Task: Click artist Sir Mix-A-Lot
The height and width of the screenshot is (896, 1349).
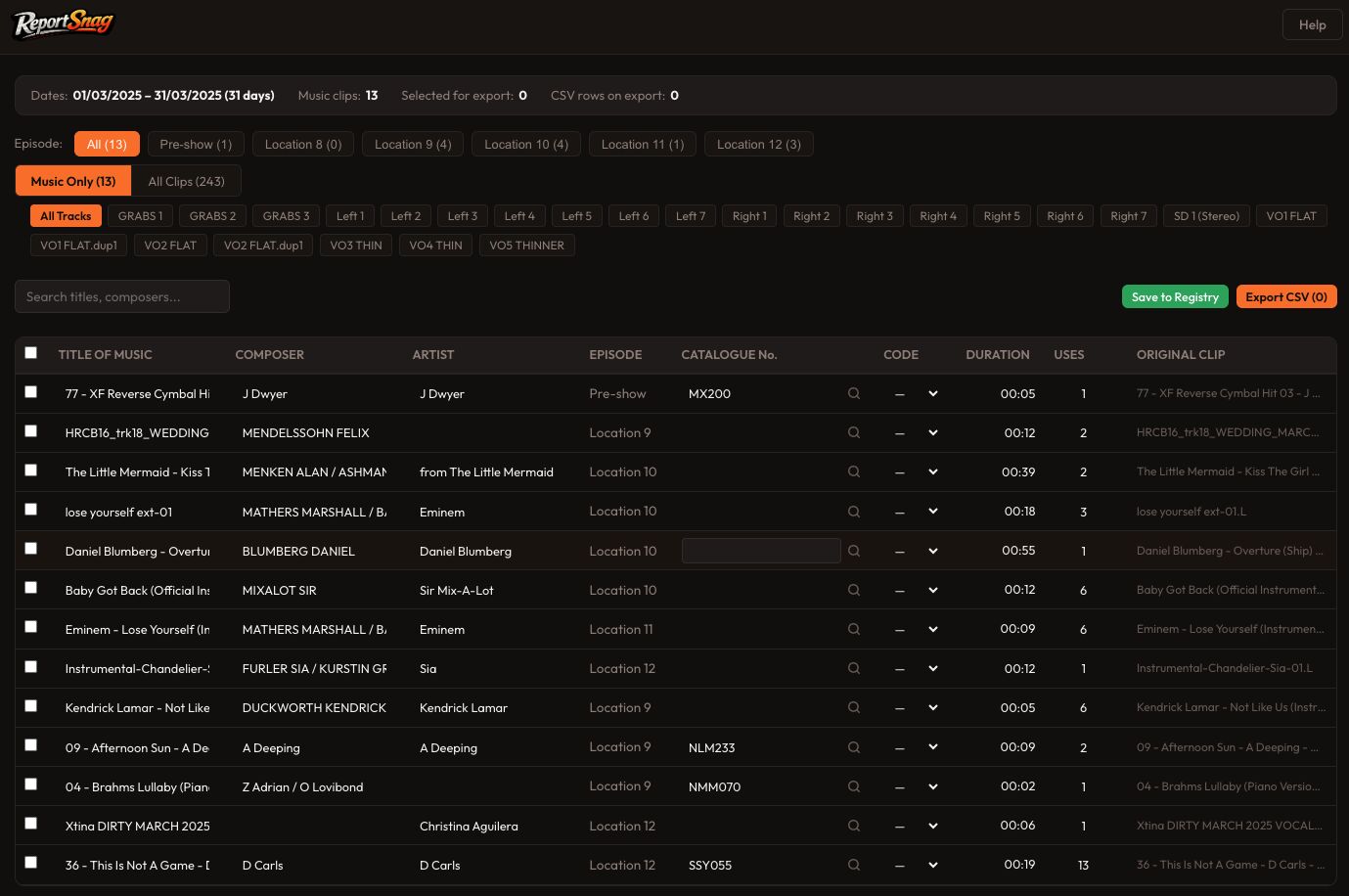Action: pyautogui.click(x=491, y=591)
